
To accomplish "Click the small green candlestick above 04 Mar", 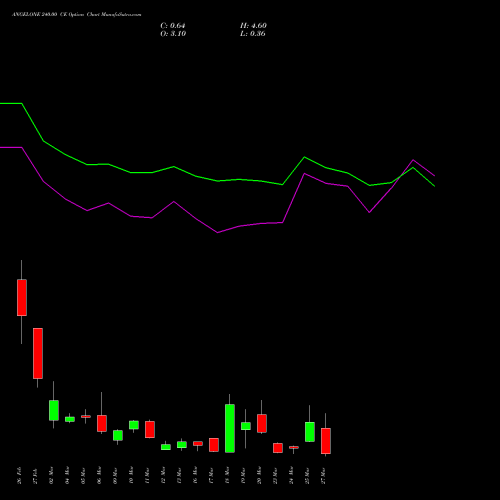I will [x=70, y=419].
